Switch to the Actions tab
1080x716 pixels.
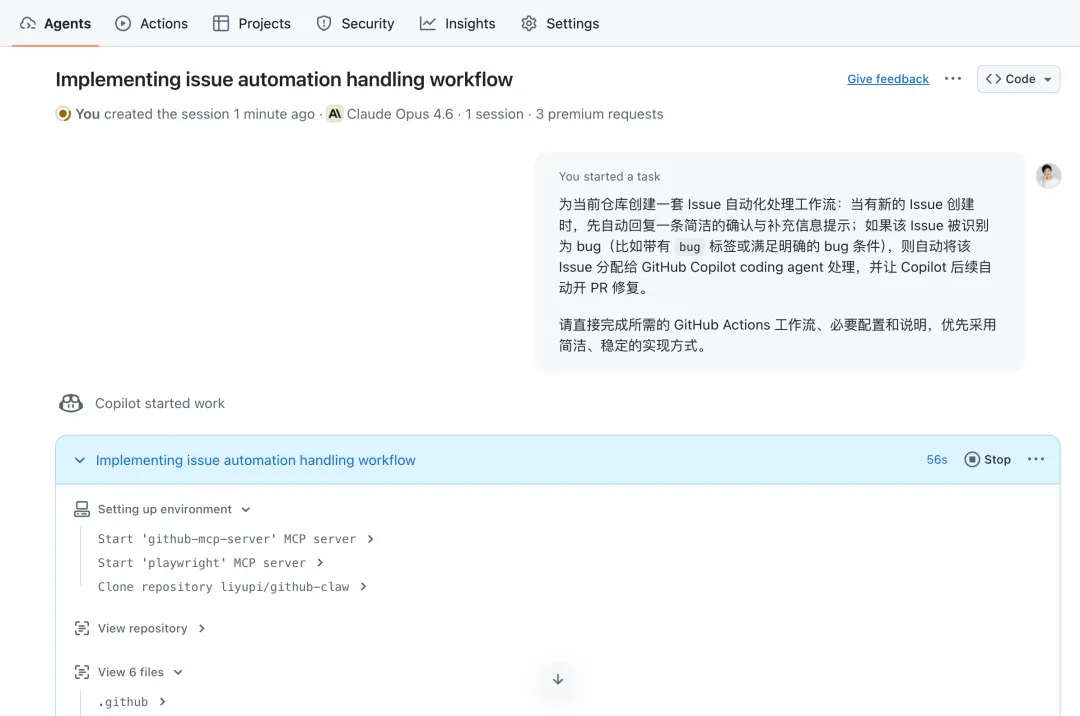(151, 23)
